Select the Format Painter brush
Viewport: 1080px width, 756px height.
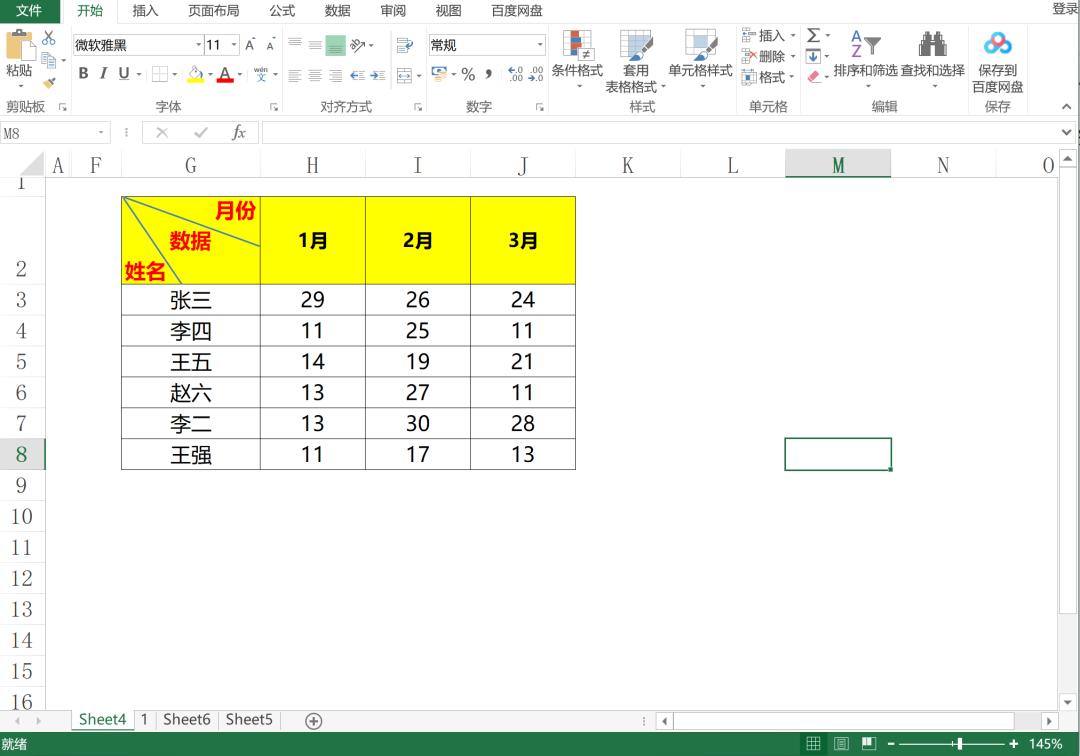49,84
